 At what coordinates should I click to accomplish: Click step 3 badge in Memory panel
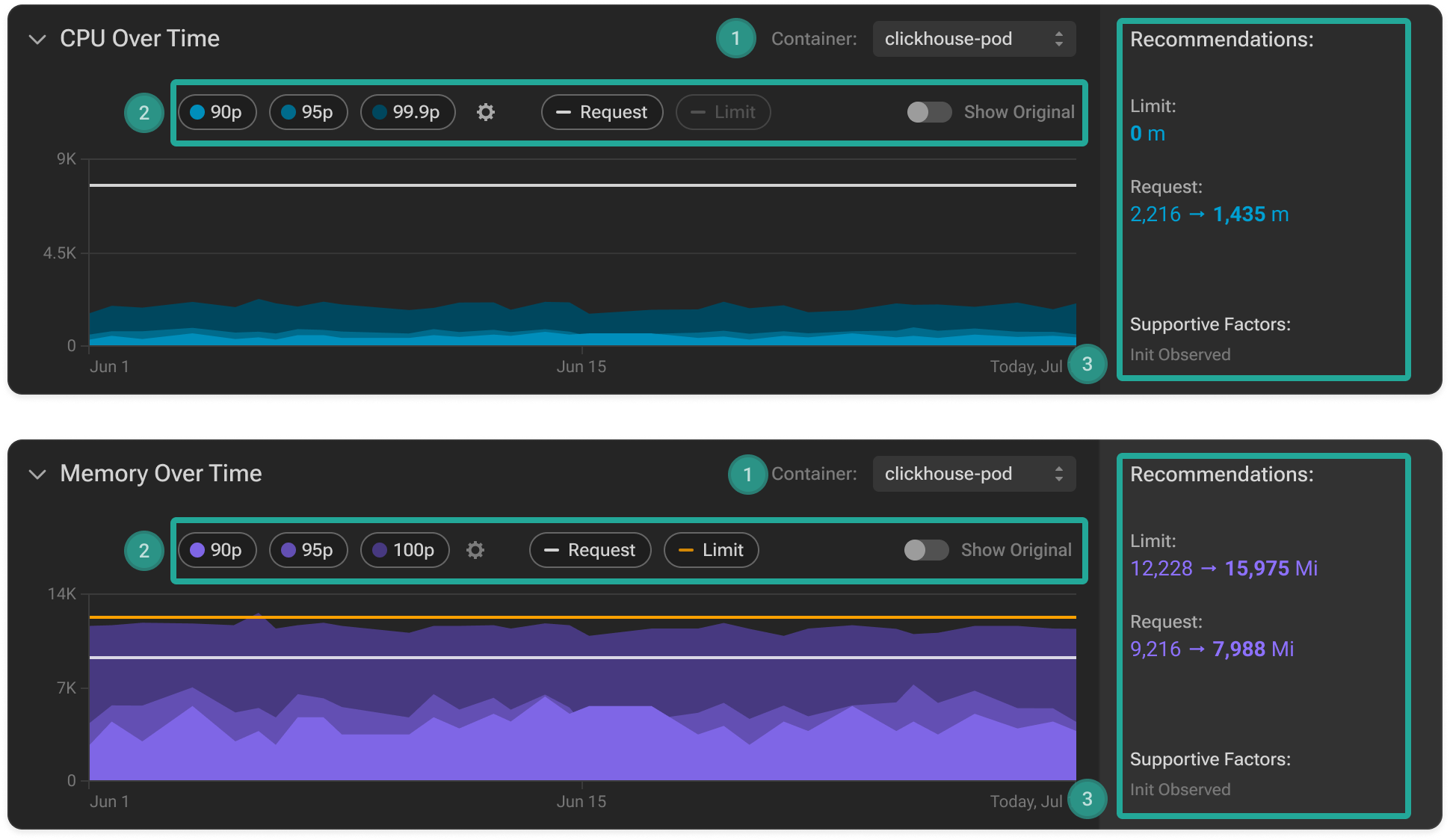click(x=1087, y=799)
